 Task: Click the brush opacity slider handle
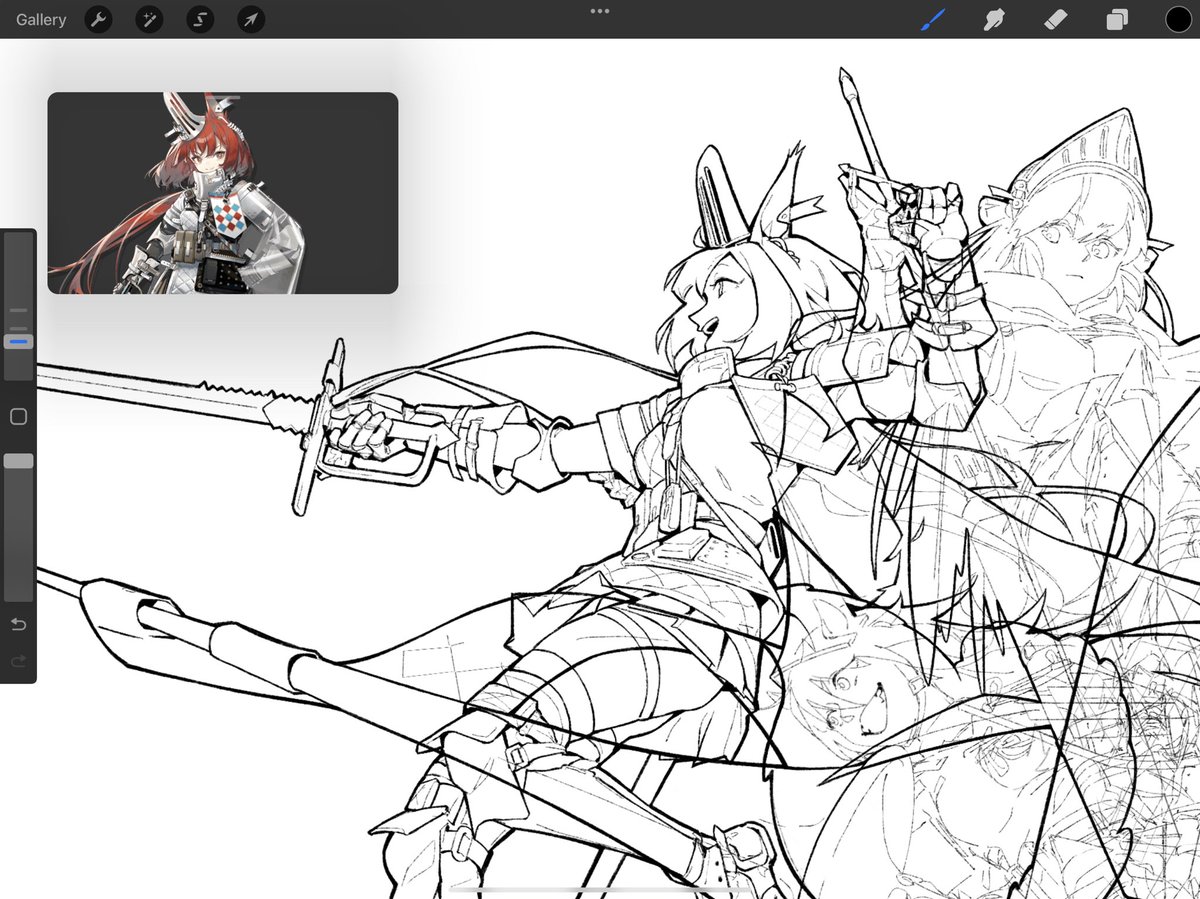click(x=18, y=461)
